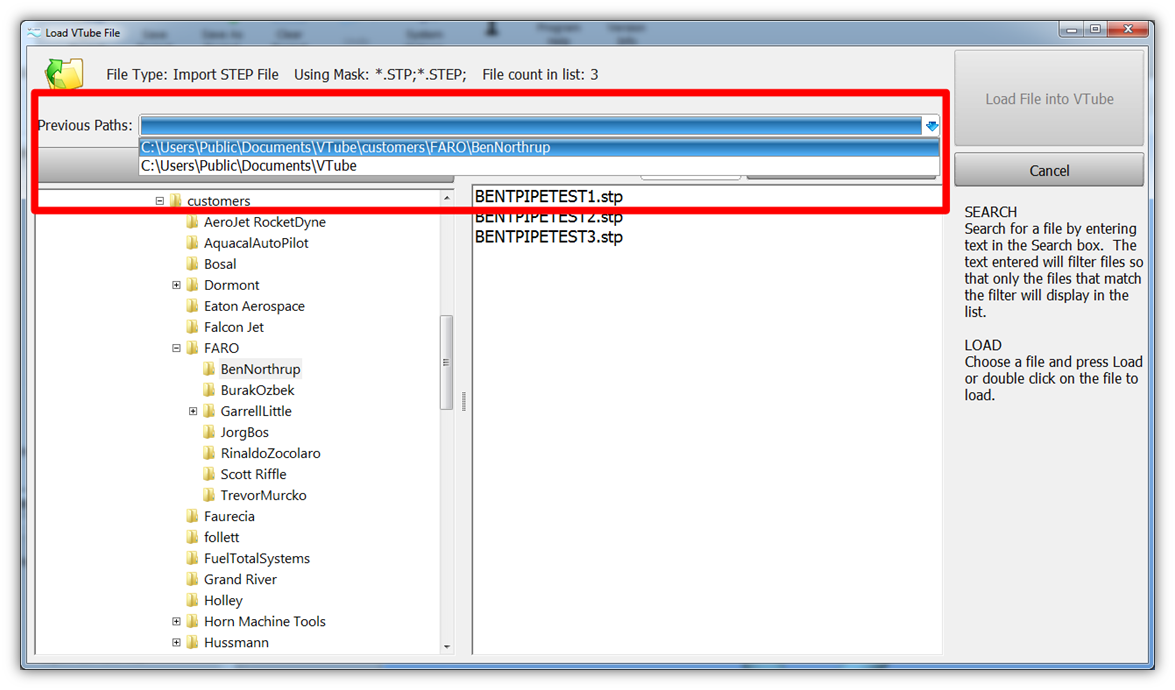Expand the GarrellLittle folder node
This screenshot has height=690, width=1175.
[x=193, y=412]
